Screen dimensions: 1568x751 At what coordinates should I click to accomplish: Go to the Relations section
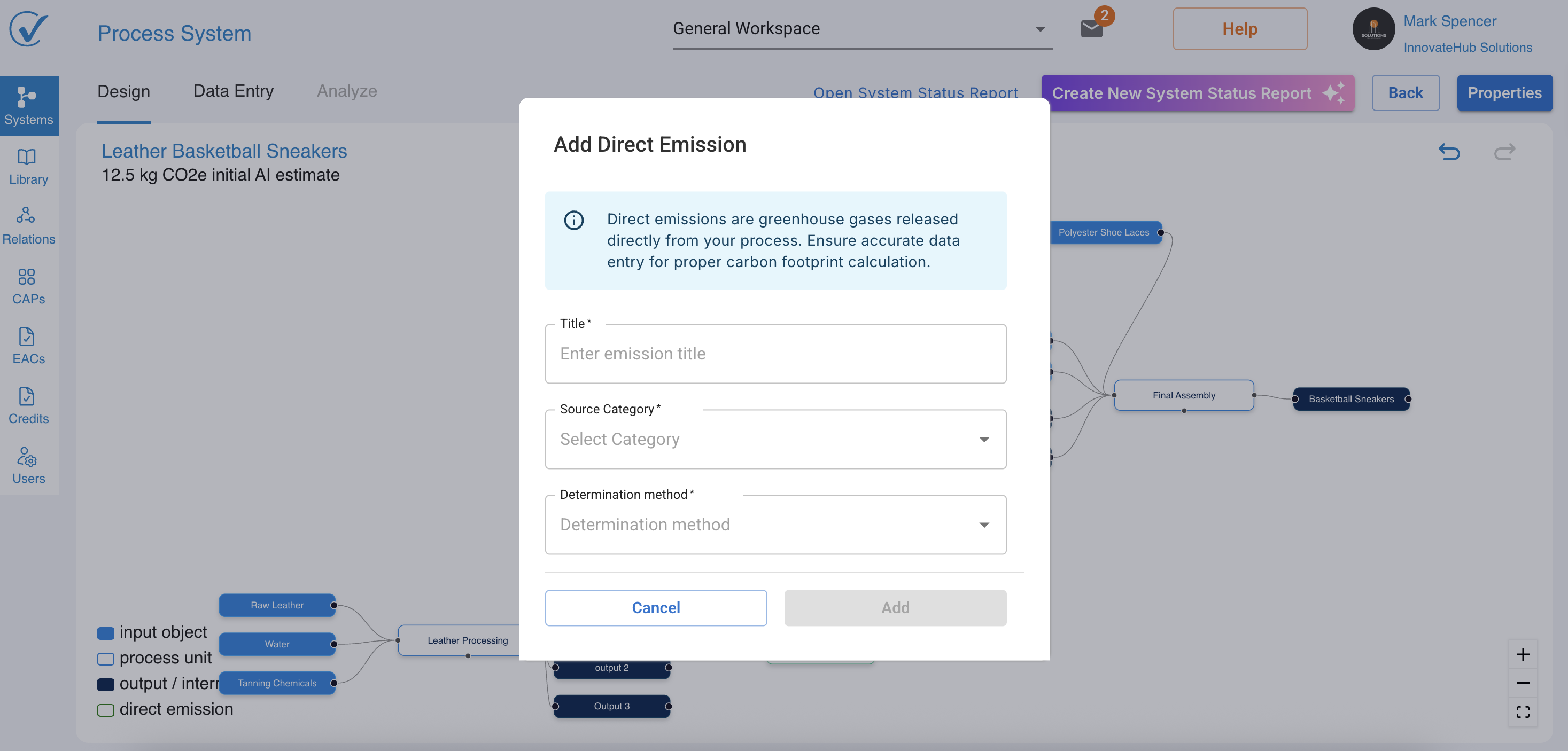tap(28, 225)
